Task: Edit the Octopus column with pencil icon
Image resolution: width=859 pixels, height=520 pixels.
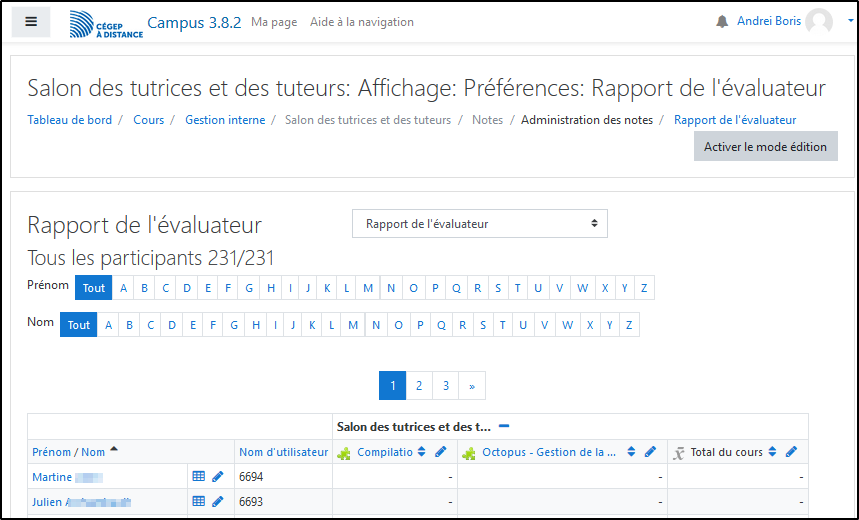Action: click(650, 452)
